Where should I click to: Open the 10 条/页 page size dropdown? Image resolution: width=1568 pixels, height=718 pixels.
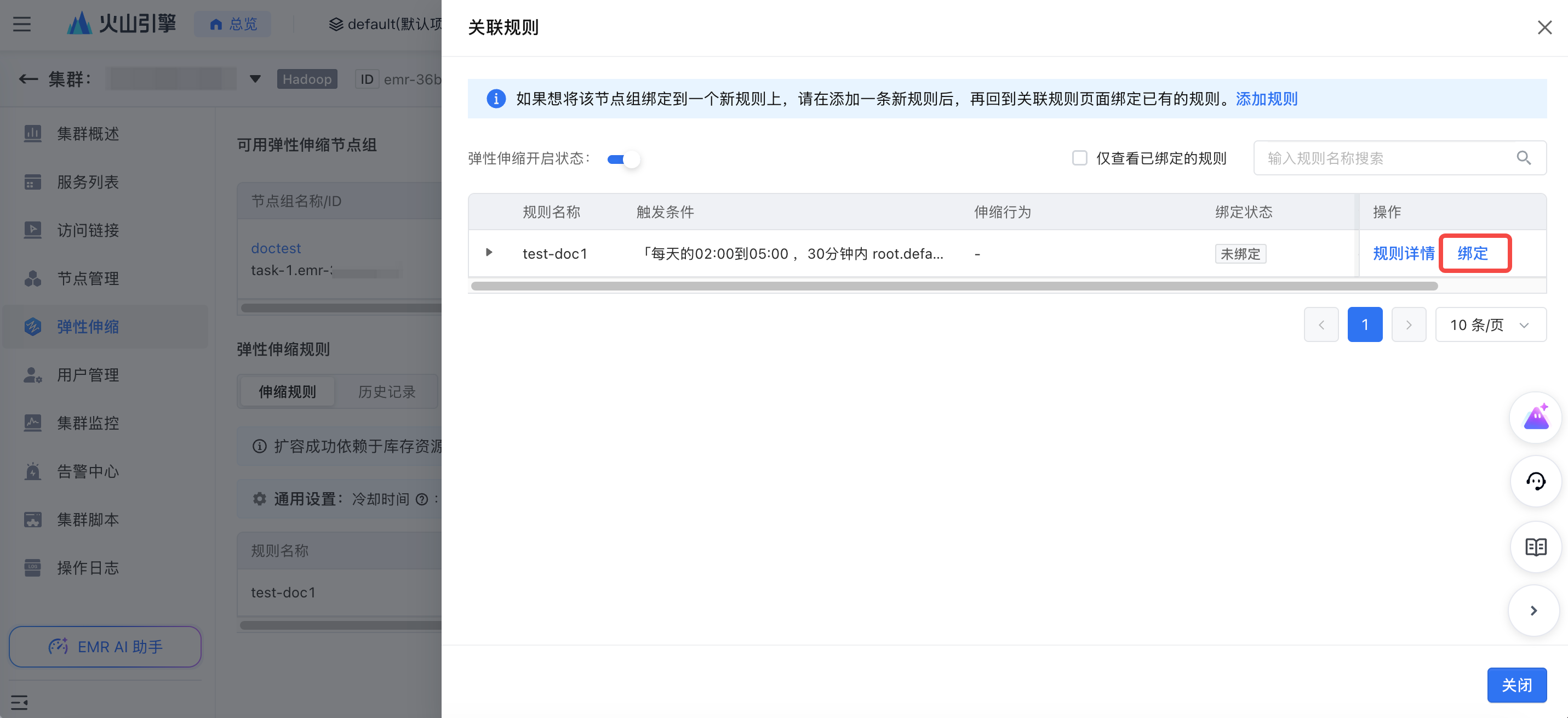pos(1490,324)
